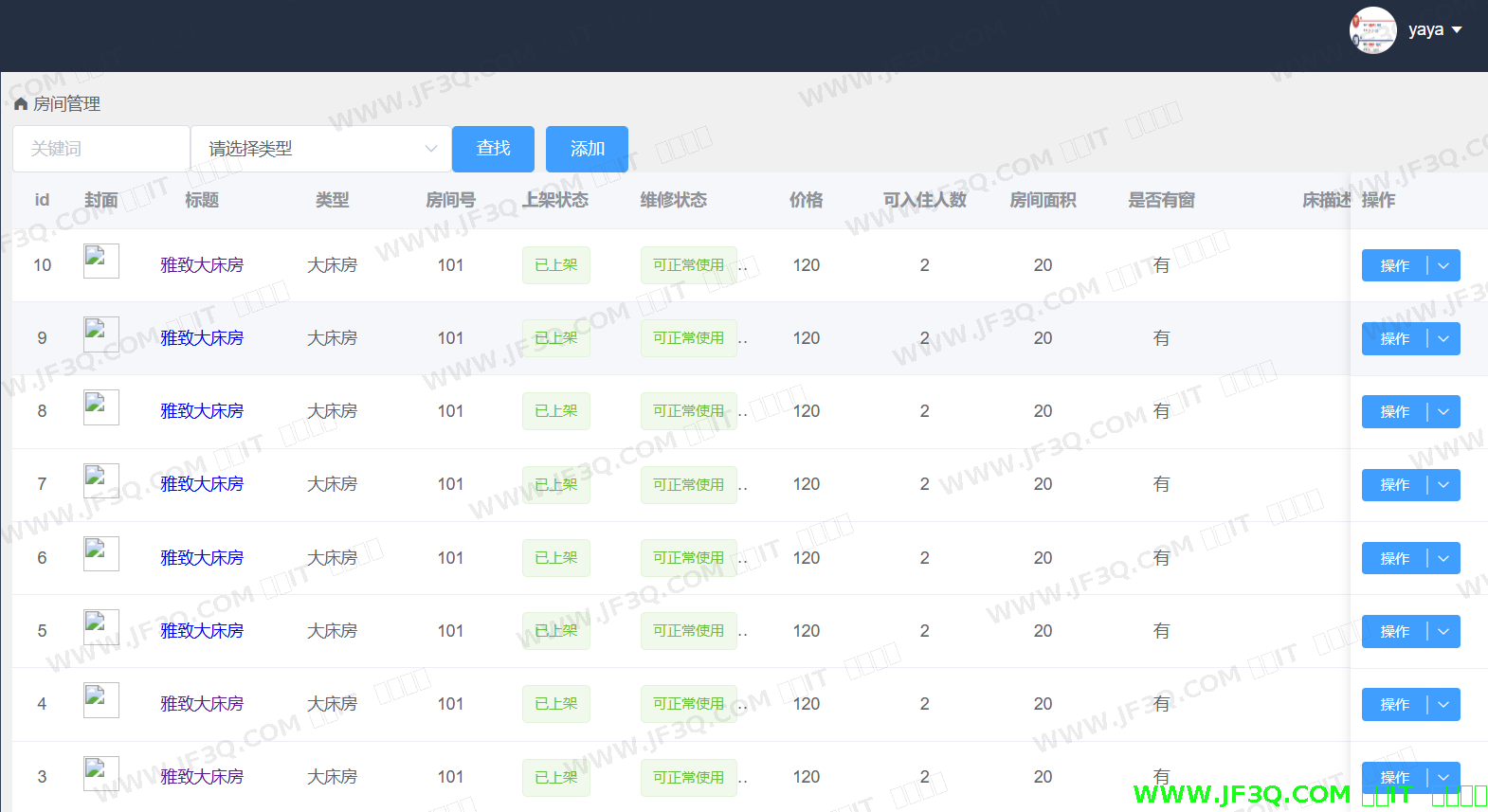Open 雅致大床房 link in row id 5
The width and height of the screenshot is (1488, 812).
point(202,631)
